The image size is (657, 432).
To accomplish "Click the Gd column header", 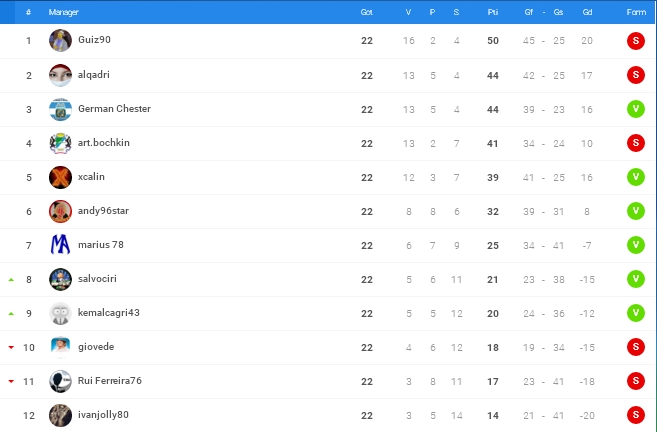I will (x=586, y=12).
